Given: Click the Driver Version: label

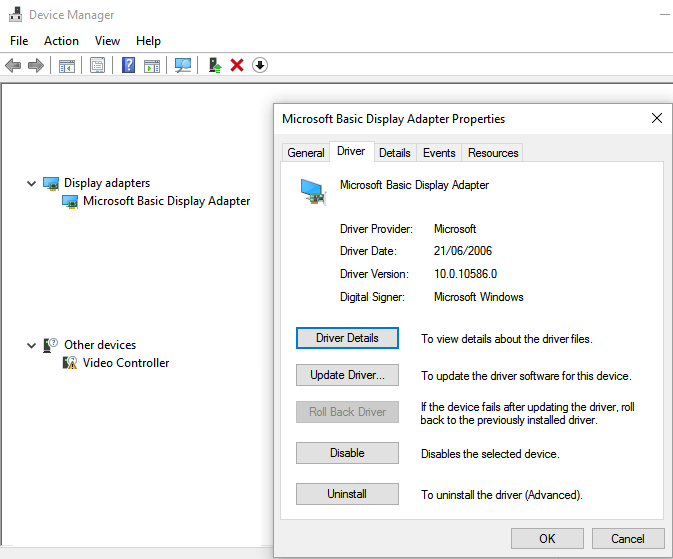Looking at the screenshot, I should [x=374, y=274].
